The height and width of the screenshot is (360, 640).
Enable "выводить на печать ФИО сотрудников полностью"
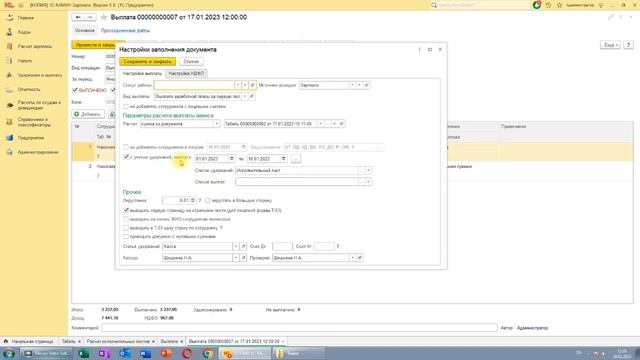click(126, 219)
